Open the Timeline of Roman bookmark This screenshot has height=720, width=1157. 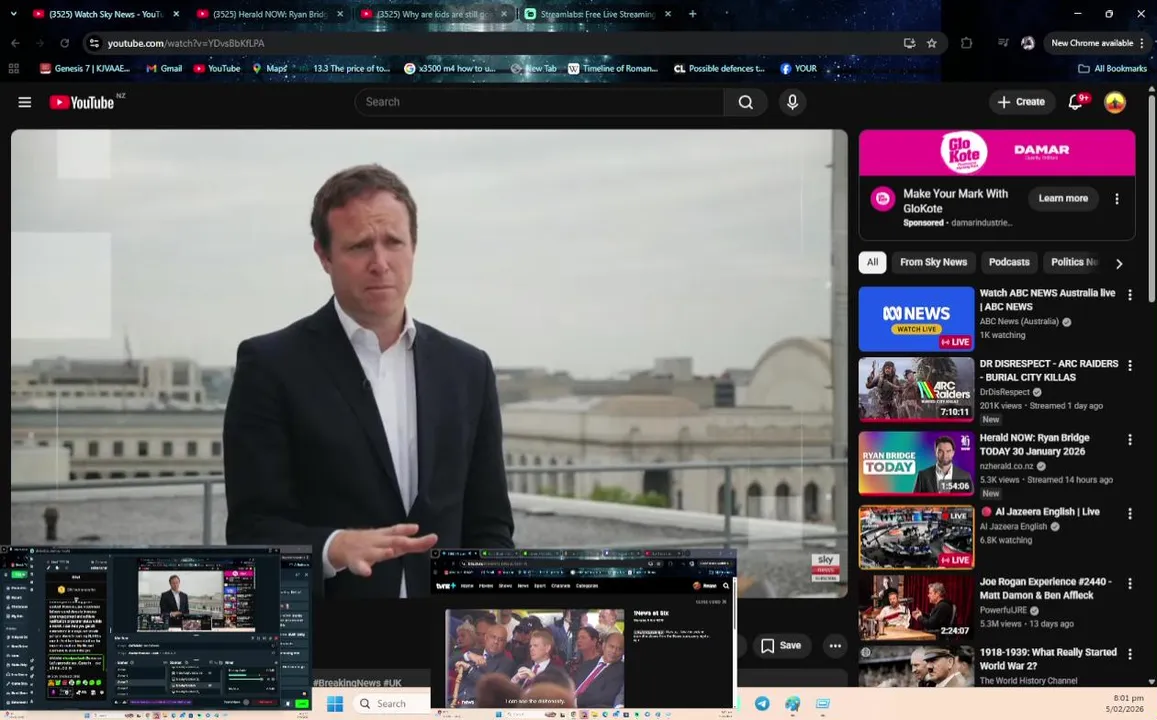click(612, 69)
